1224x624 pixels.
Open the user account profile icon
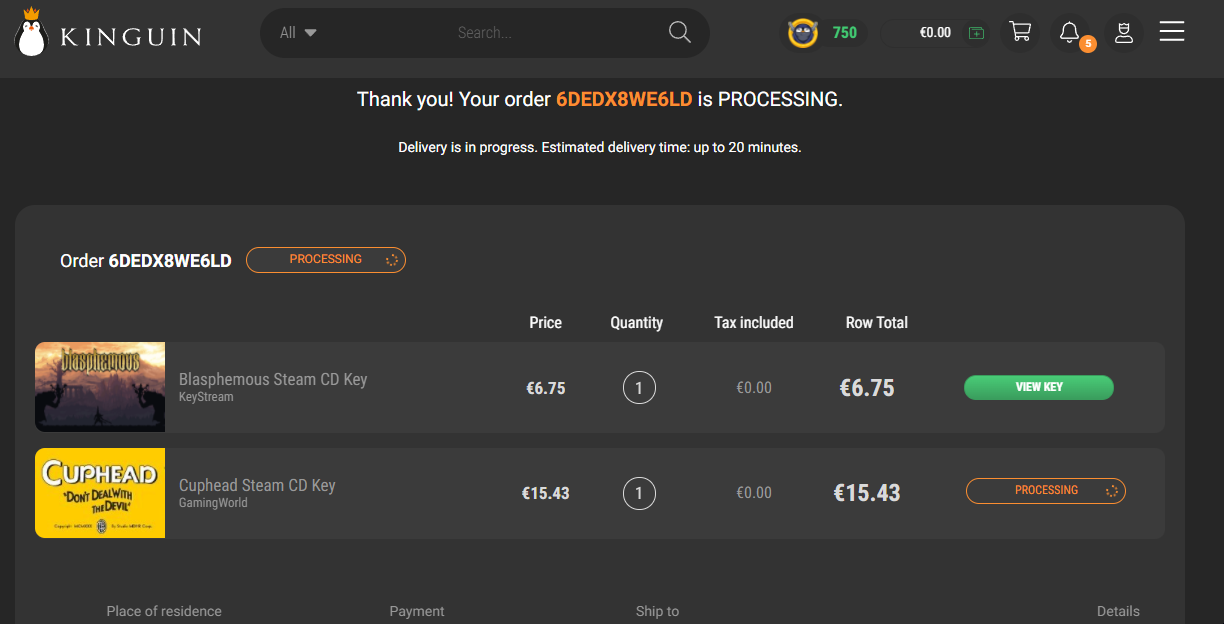[1124, 33]
